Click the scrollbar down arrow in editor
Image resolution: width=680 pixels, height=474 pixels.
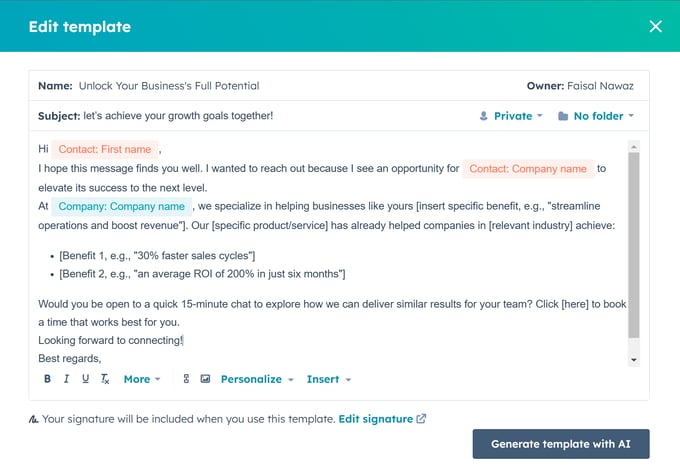(634, 360)
